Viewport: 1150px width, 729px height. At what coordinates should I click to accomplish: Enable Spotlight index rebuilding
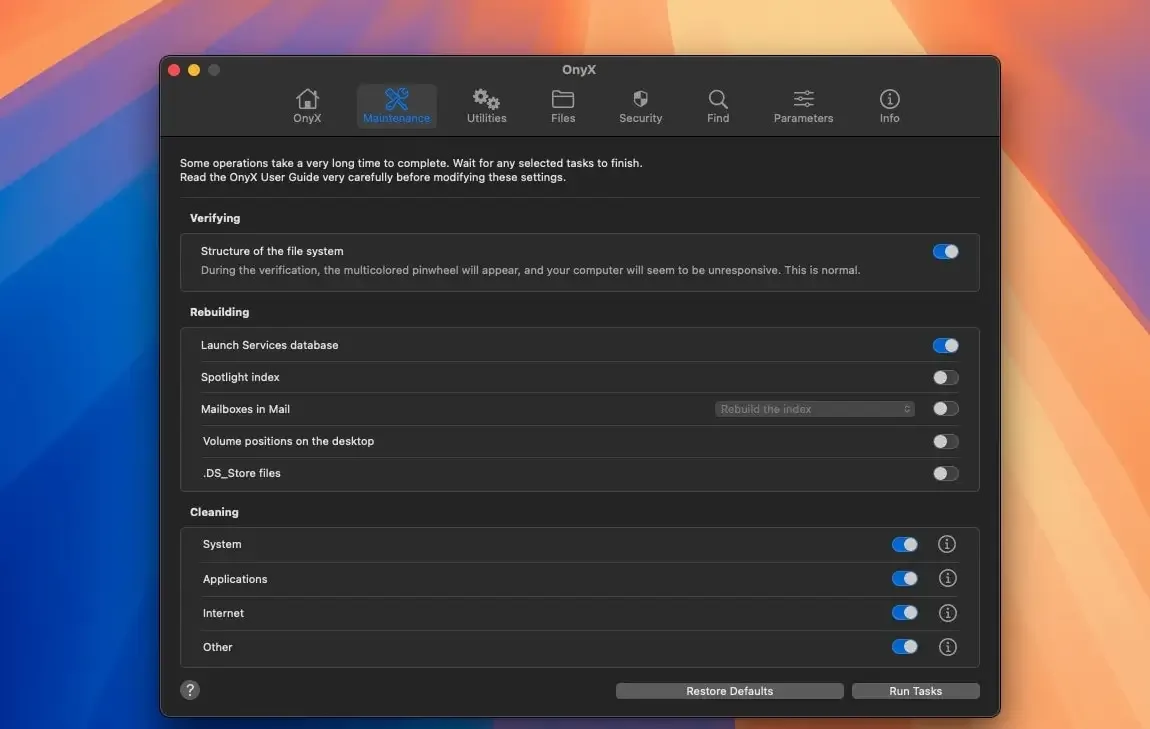(945, 378)
